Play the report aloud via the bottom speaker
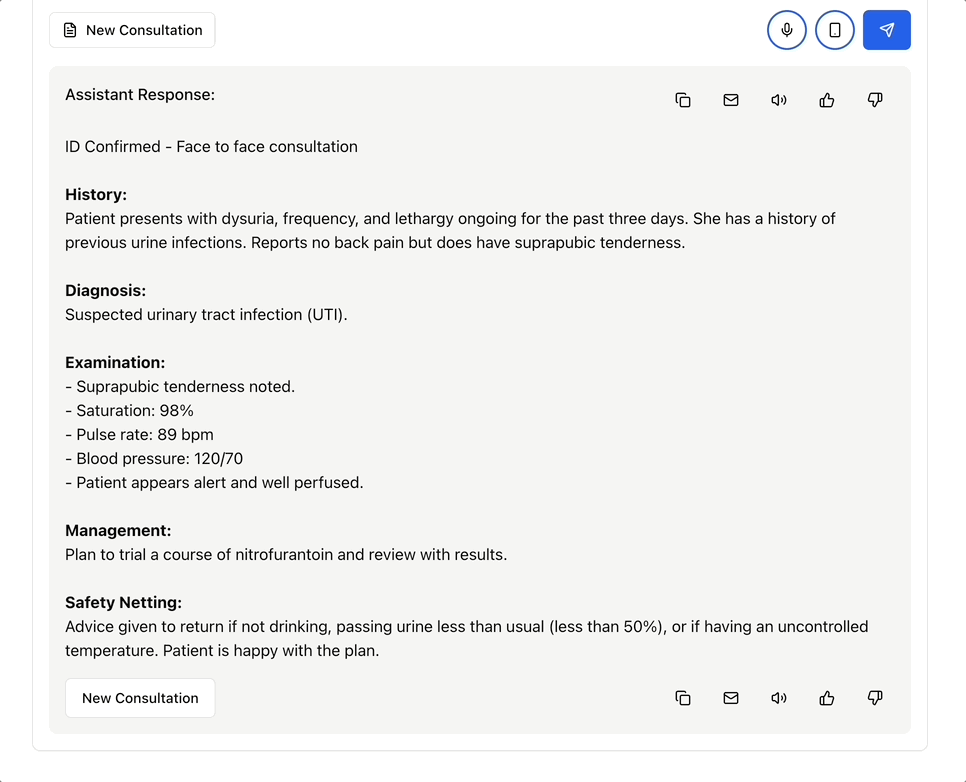Viewport: 966px width, 782px height. [x=779, y=698]
